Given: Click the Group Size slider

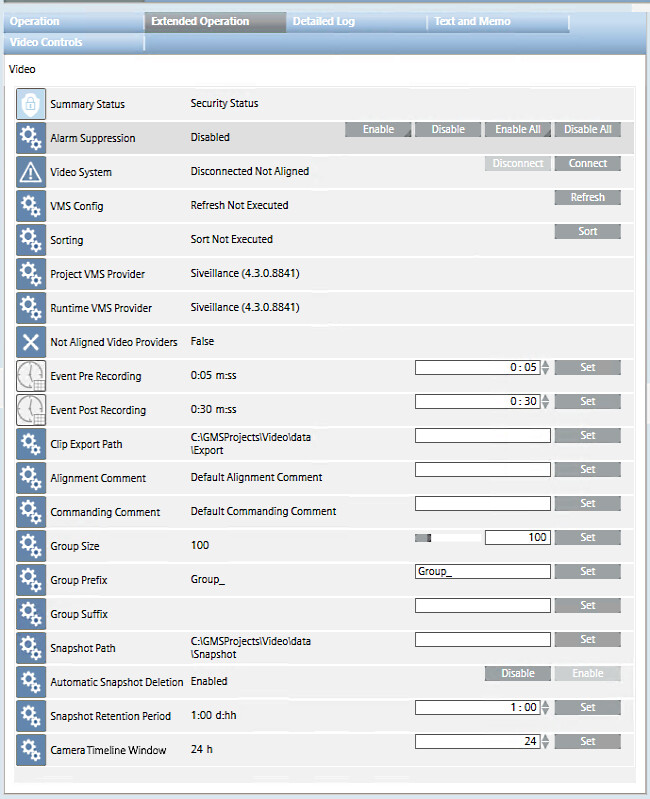Looking at the screenshot, I should (x=447, y=538).
